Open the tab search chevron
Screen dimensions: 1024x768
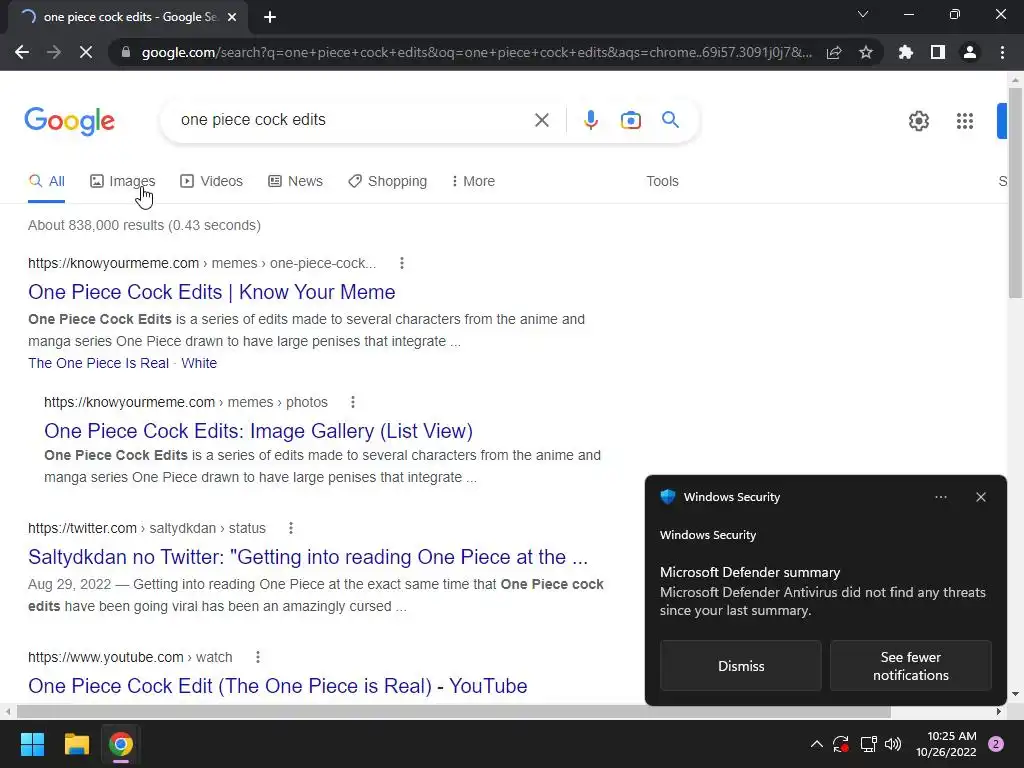point(863,14)
